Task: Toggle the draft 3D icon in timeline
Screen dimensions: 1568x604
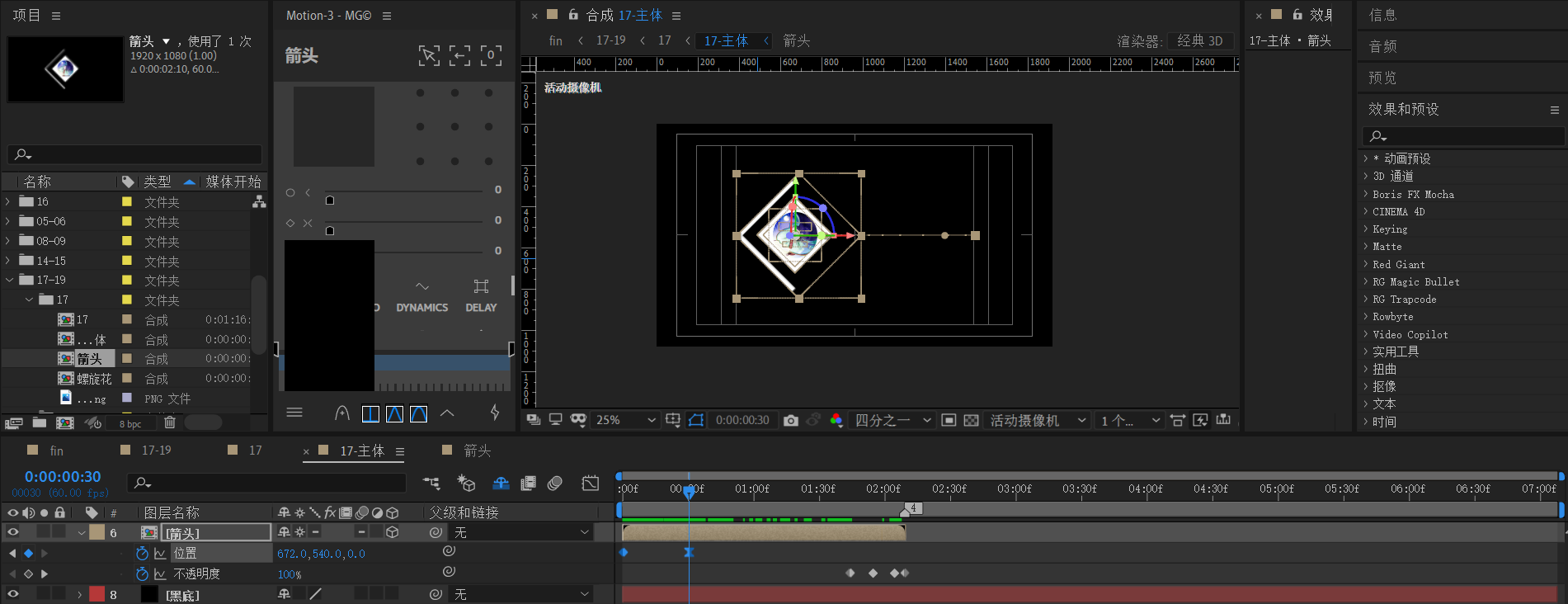Action: 466,483
